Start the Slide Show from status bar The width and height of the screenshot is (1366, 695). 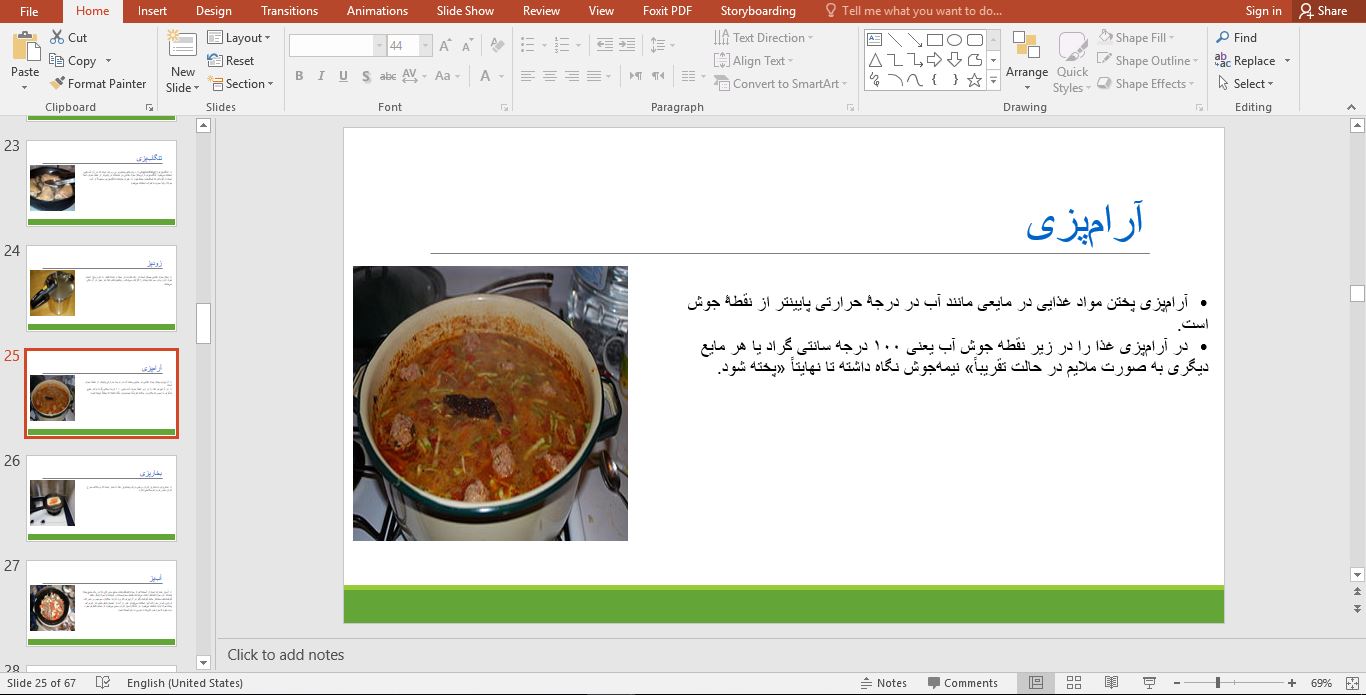(1149, 683)
